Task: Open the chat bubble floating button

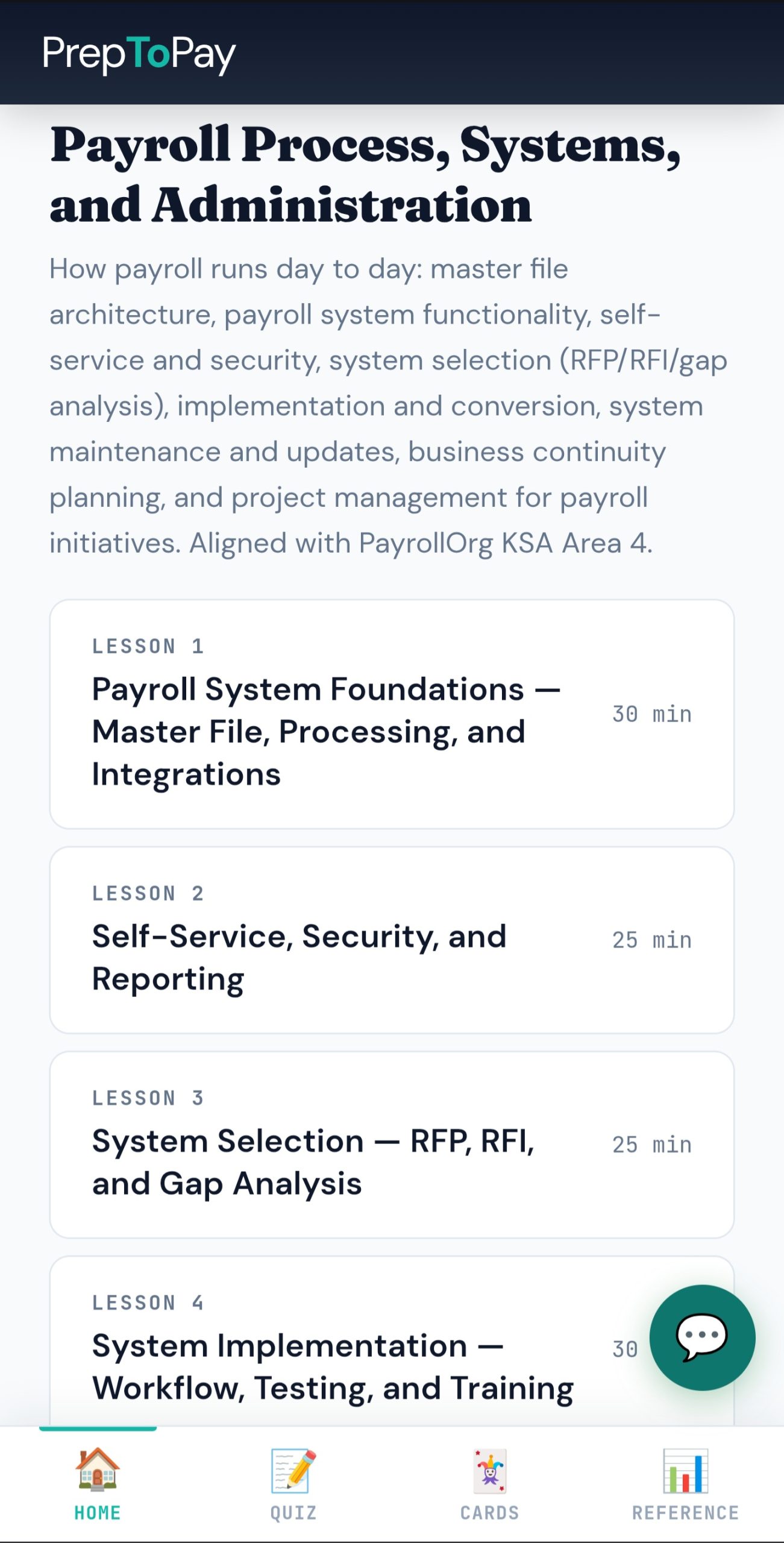Action: [x=702, y=1337]
